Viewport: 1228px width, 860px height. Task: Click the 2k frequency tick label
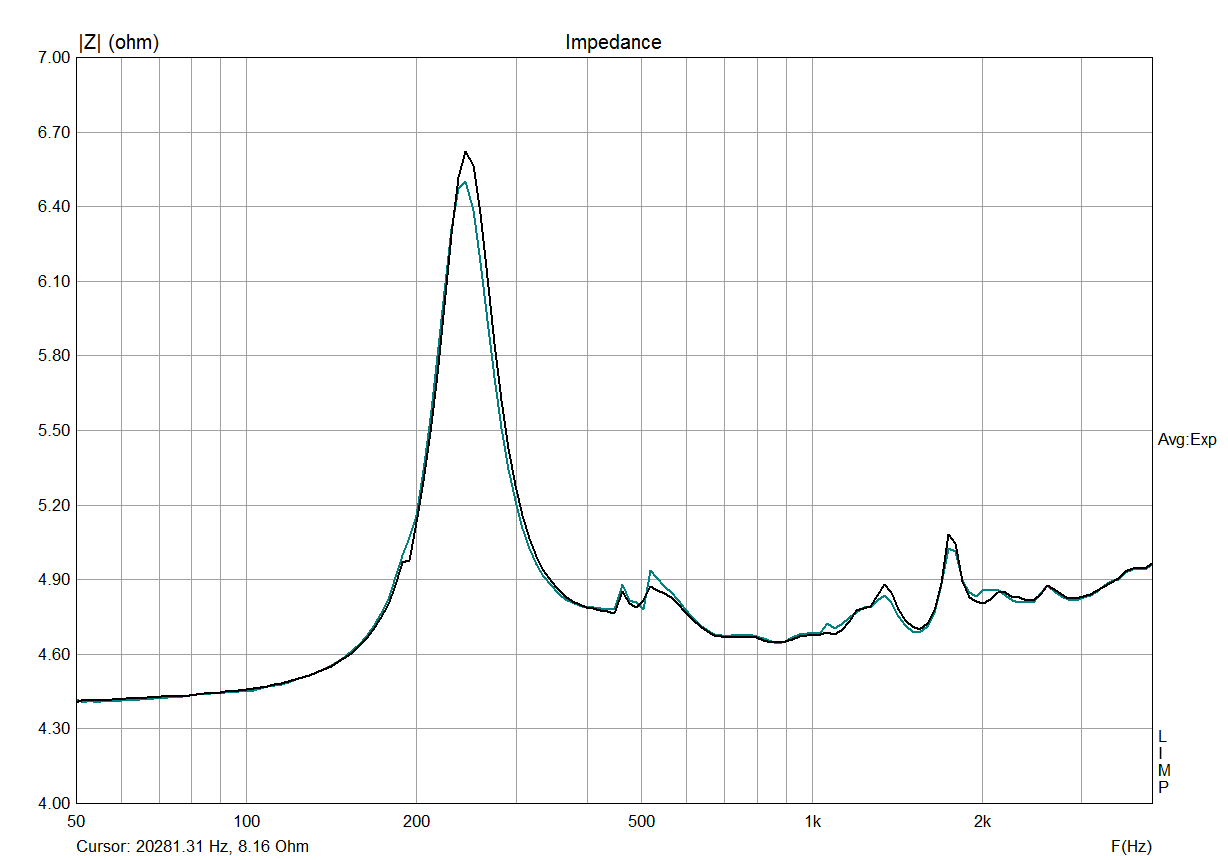[x=982, y=822]
